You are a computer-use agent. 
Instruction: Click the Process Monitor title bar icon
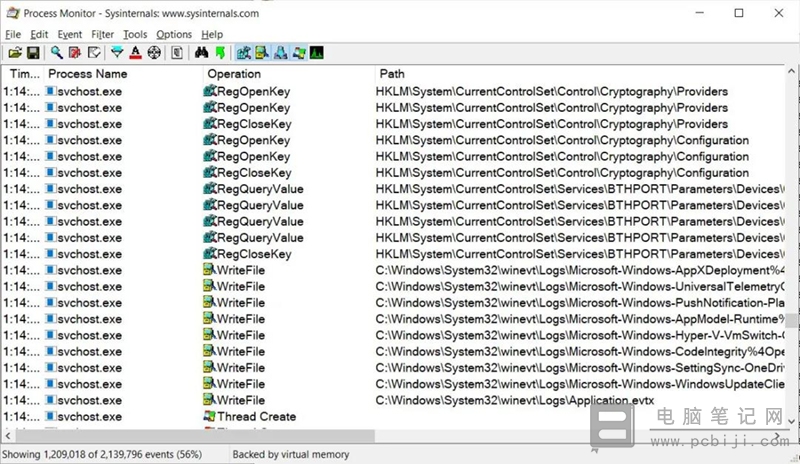(x=12, y=13)
